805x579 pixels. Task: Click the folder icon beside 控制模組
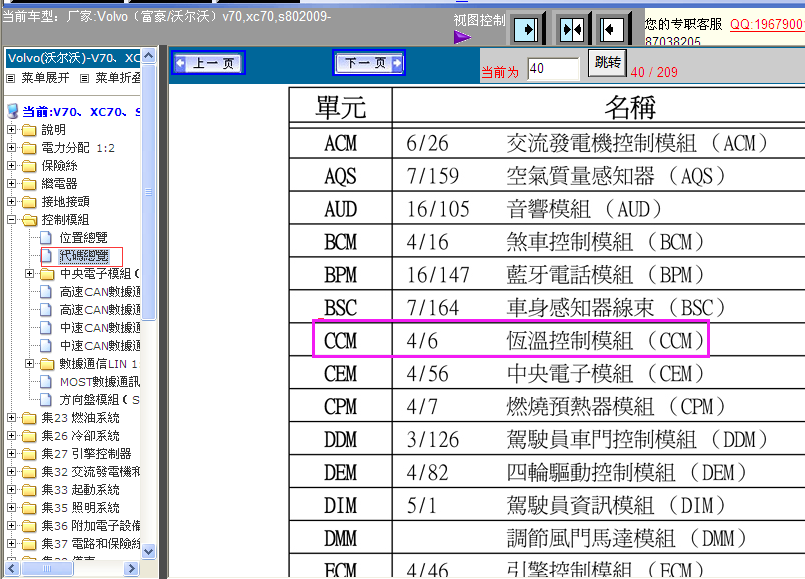(28, 219)
